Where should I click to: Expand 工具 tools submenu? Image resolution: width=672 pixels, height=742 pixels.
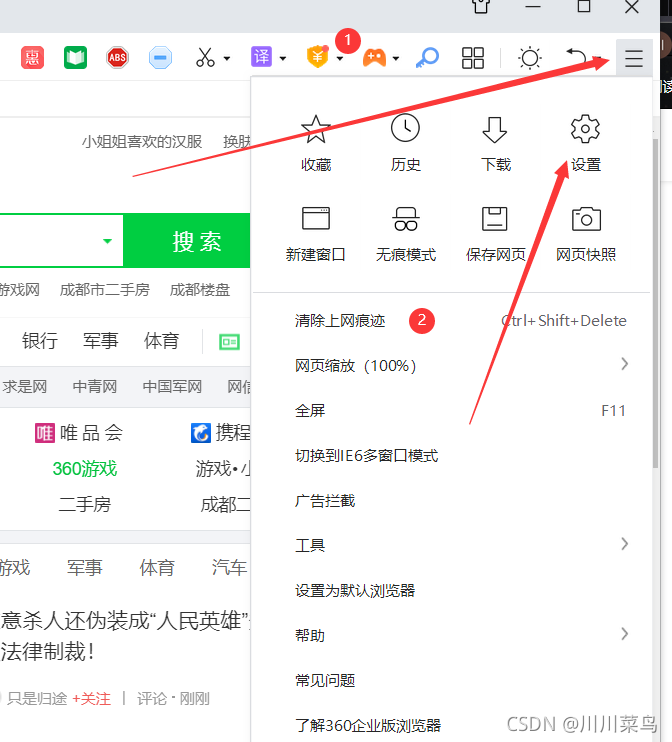(x=451, y=545)
